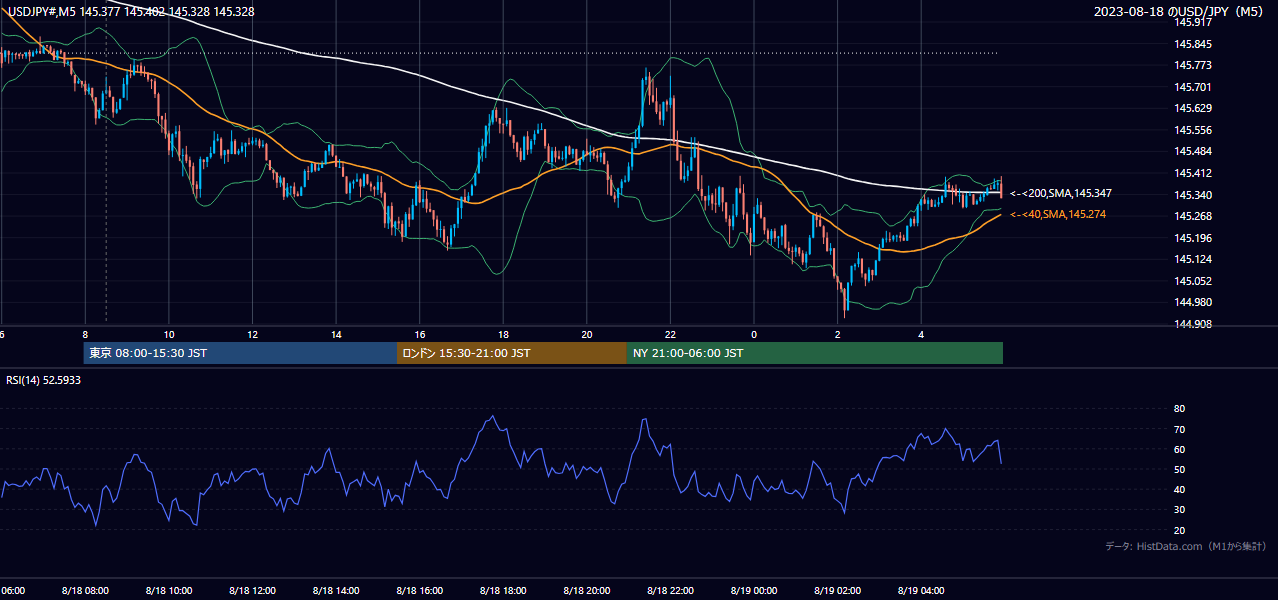
Task: Click hour label 14 on the candlestick time axis
Action: coord(336,334)
